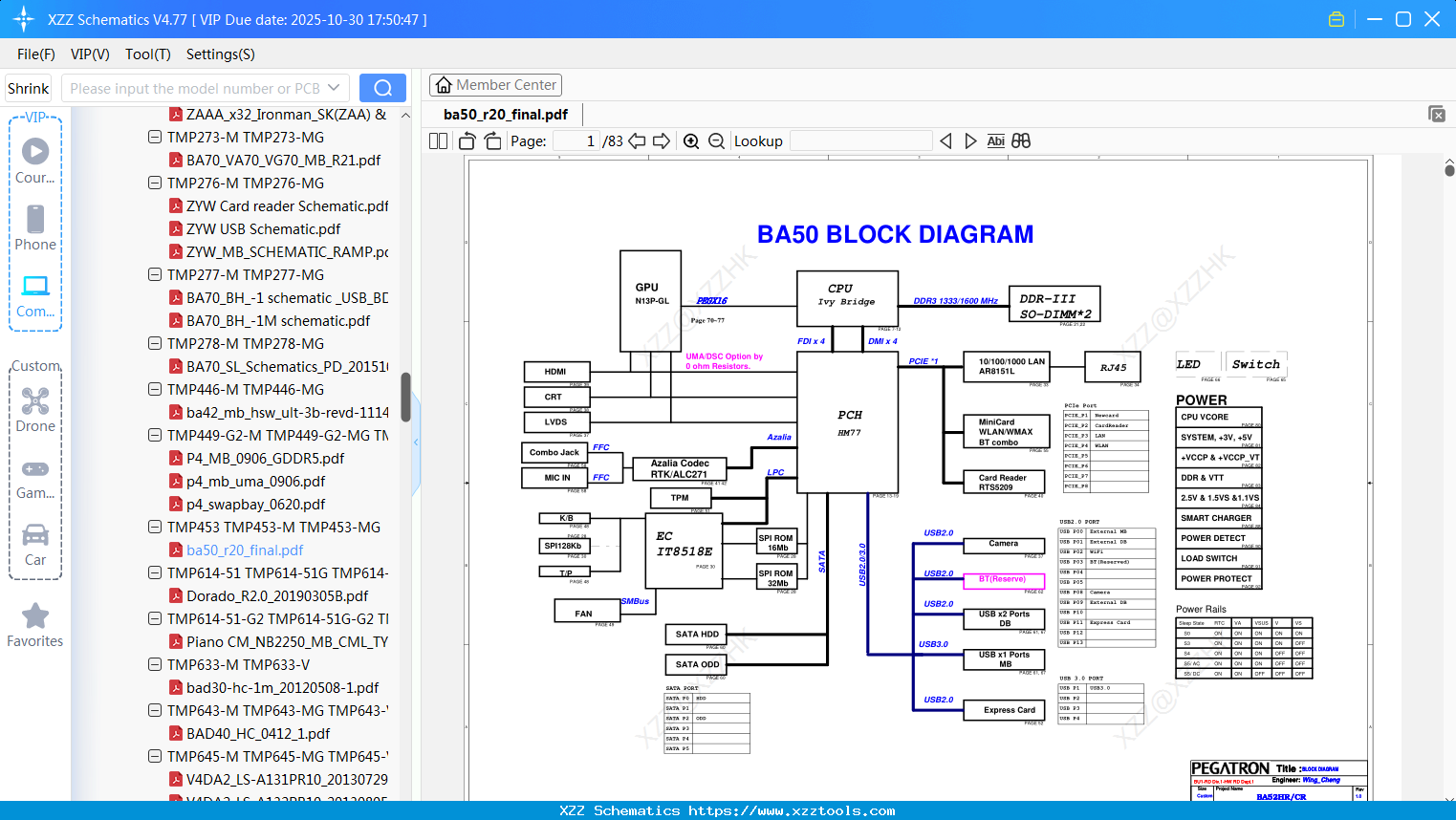This screenshot has width=1456, height=820.
Task: Open the model number dropdown arrow
Action: pyautogui.click(x=334, y=88)
